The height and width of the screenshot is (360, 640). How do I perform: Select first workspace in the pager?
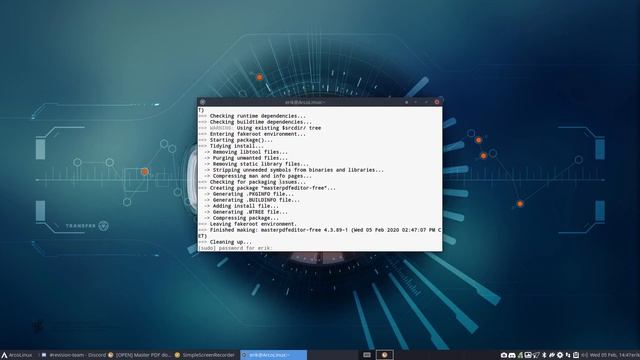(367, 355)
